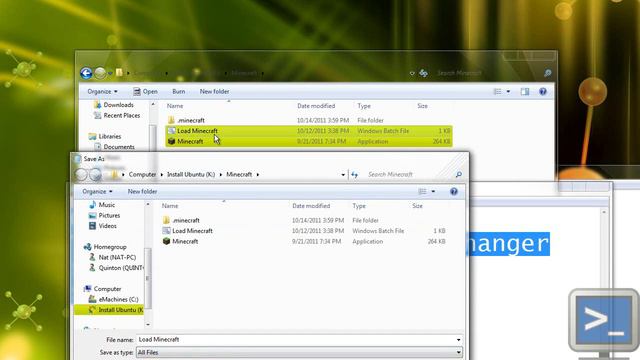Change view icon in Save As dialog
640x360 pixels.
tap(422, 191)
